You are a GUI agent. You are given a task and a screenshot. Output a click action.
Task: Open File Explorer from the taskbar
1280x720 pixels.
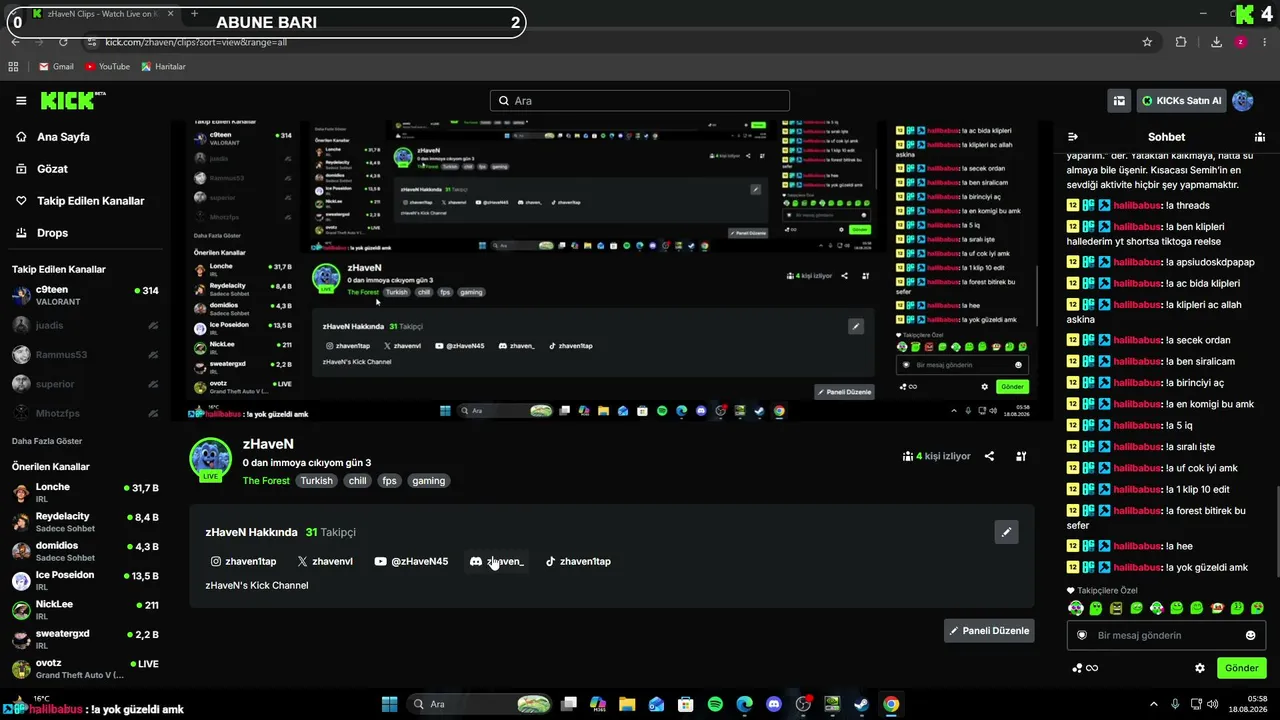(x=627, y=704)
